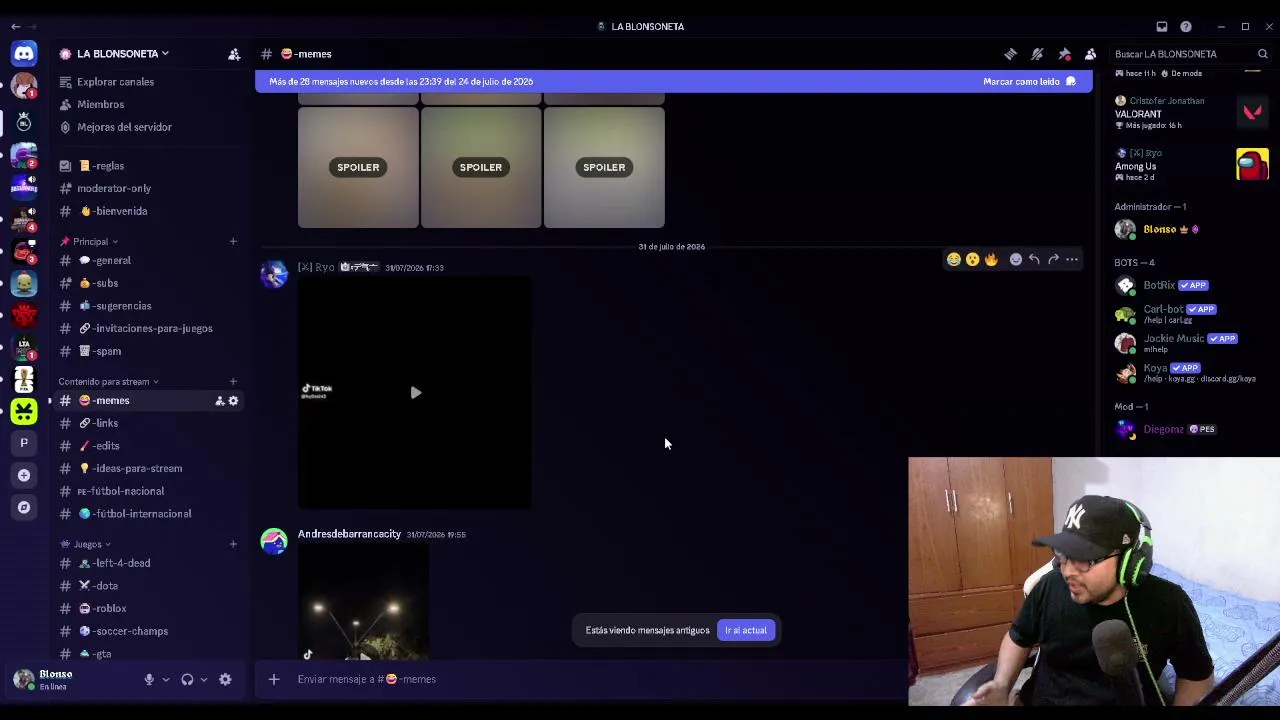Switch to the general channel

point(150,260)
